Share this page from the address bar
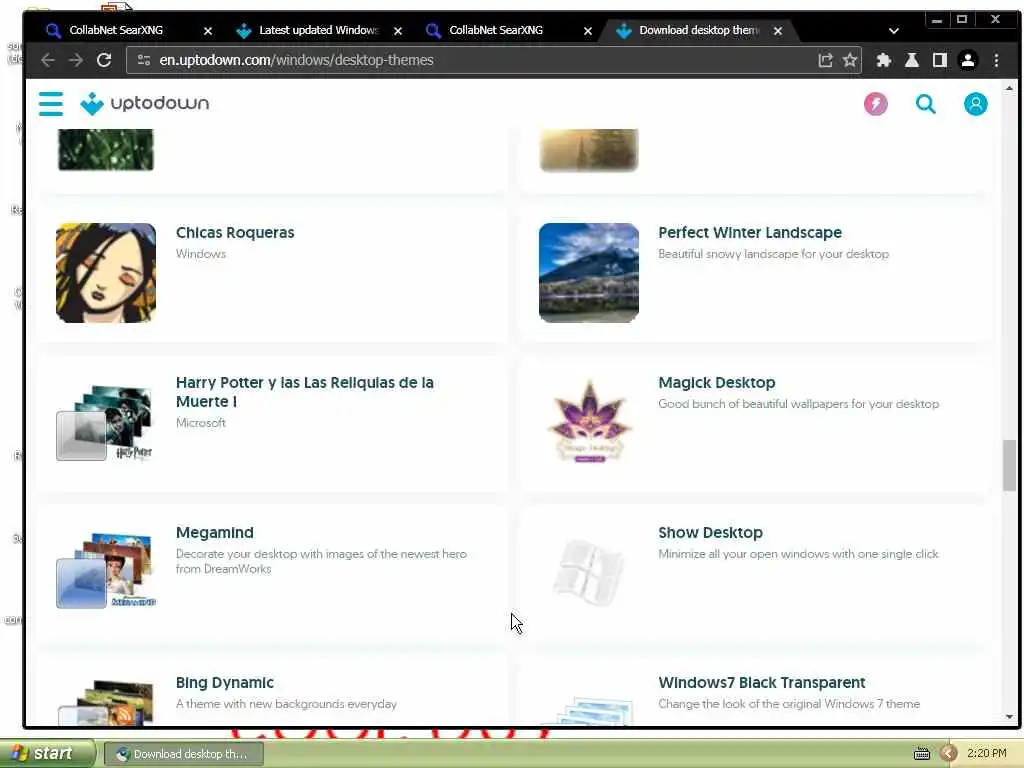 point(825,60)
